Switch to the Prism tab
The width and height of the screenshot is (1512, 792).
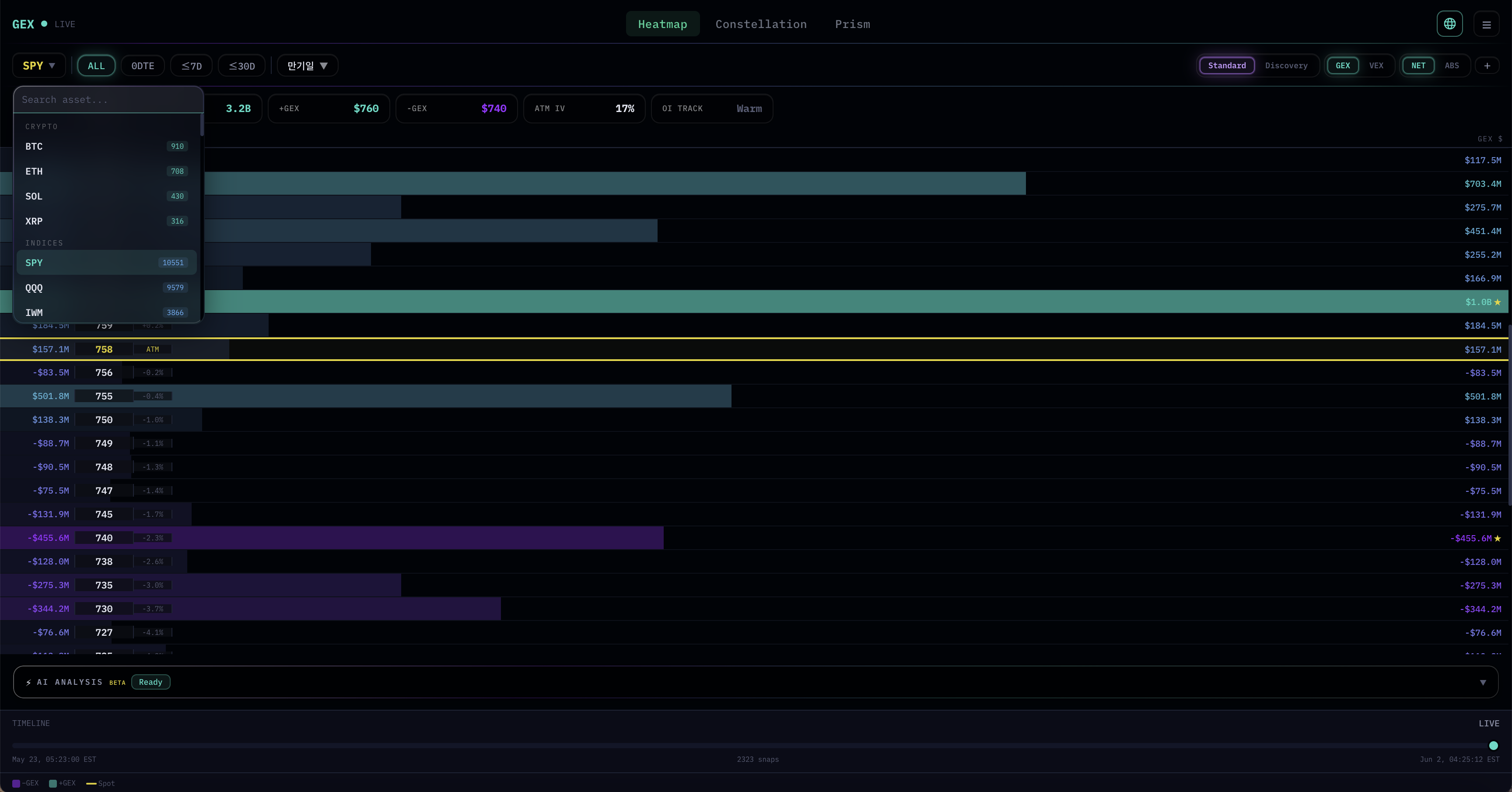(852, 24)
